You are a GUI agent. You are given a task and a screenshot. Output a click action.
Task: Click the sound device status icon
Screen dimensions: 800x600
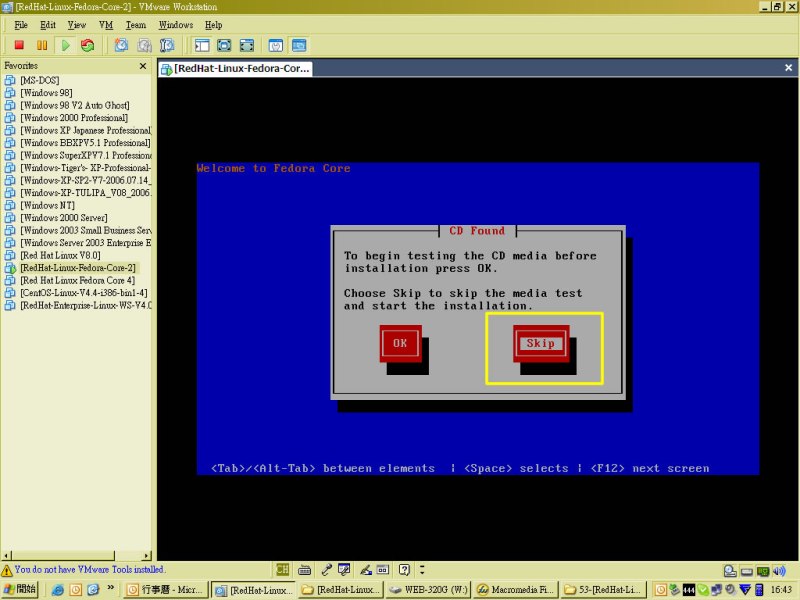779,571
